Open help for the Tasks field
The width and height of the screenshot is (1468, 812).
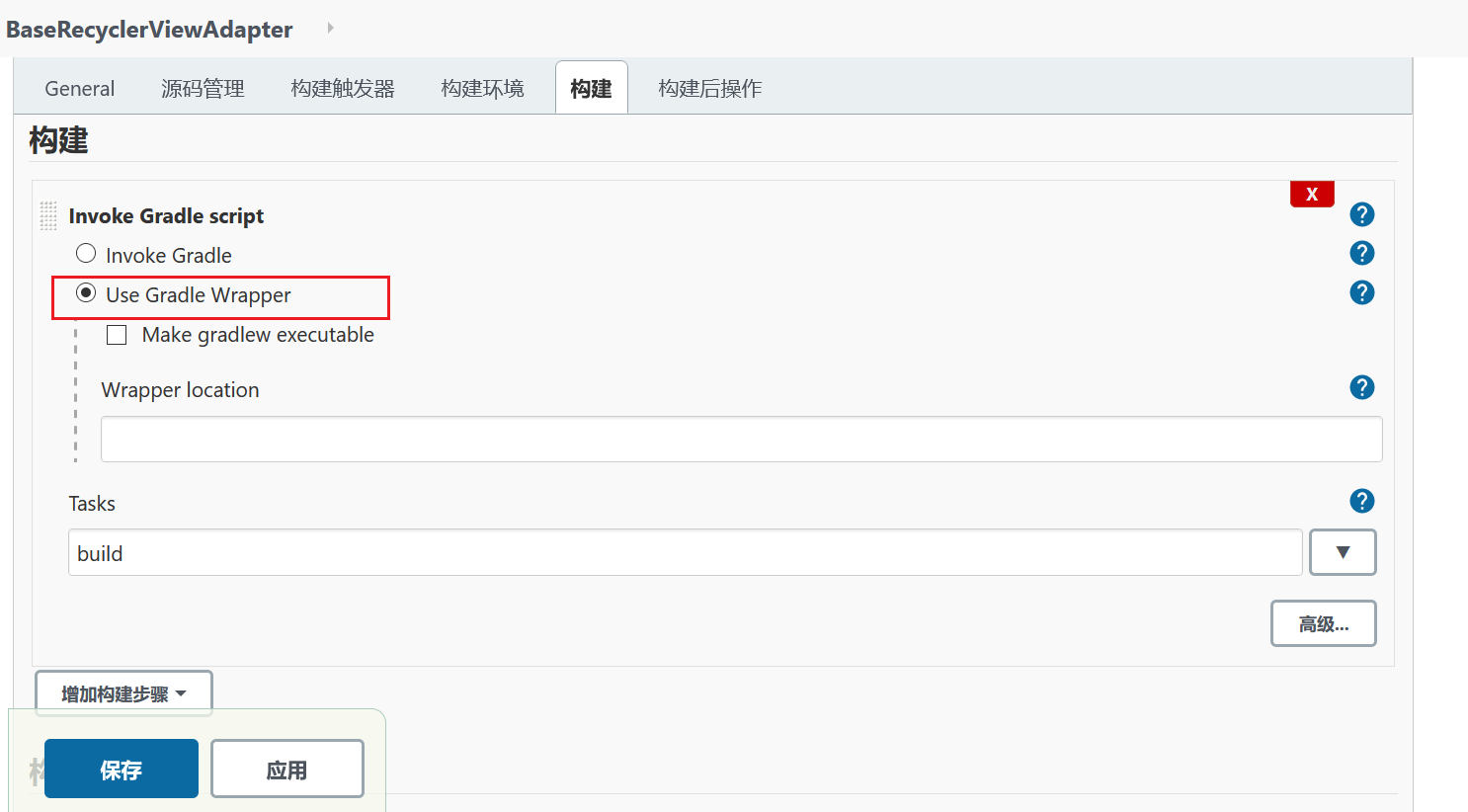click(x=1361, y=501)
